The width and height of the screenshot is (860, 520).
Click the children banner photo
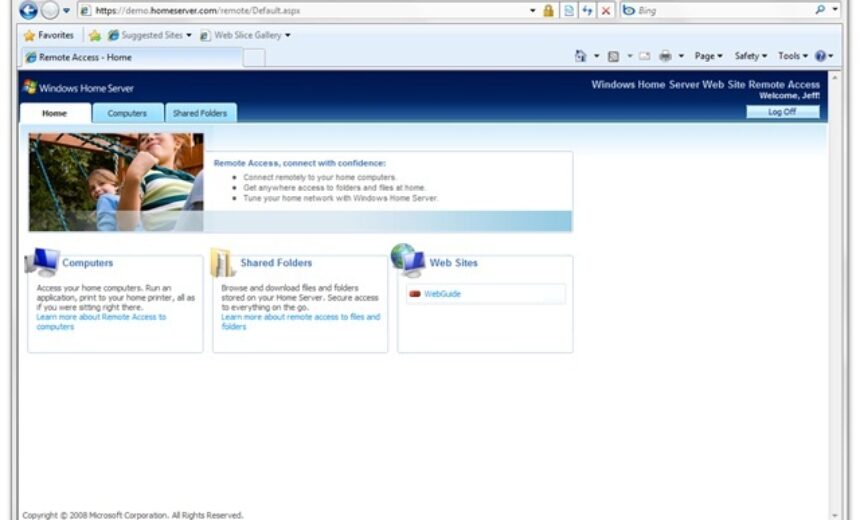[116, 182]
